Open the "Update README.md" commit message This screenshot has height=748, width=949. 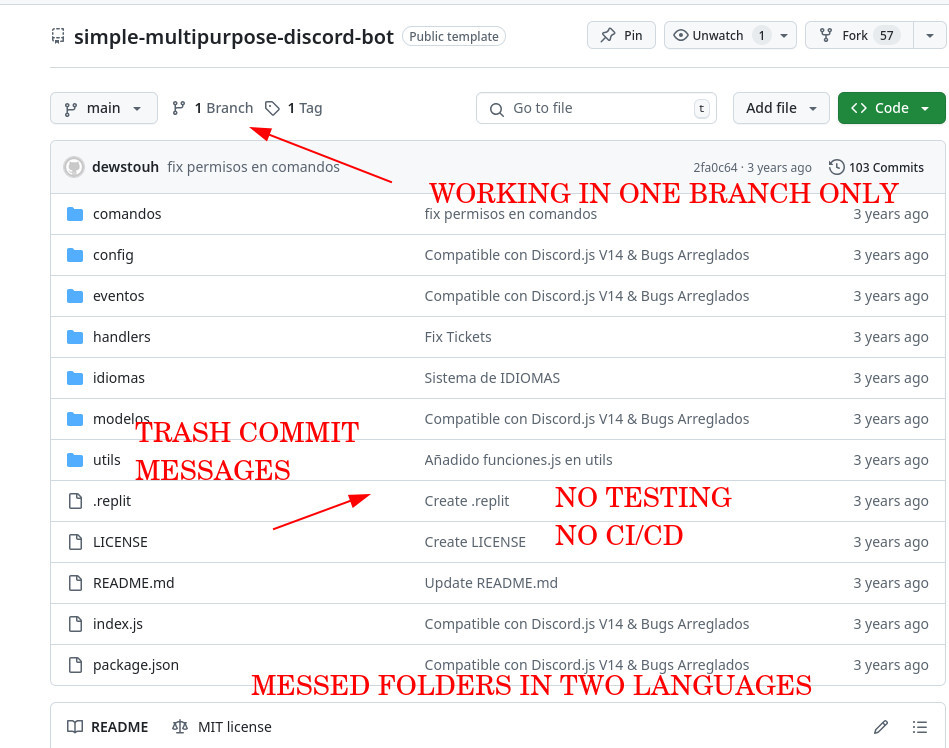pos(491,583)
